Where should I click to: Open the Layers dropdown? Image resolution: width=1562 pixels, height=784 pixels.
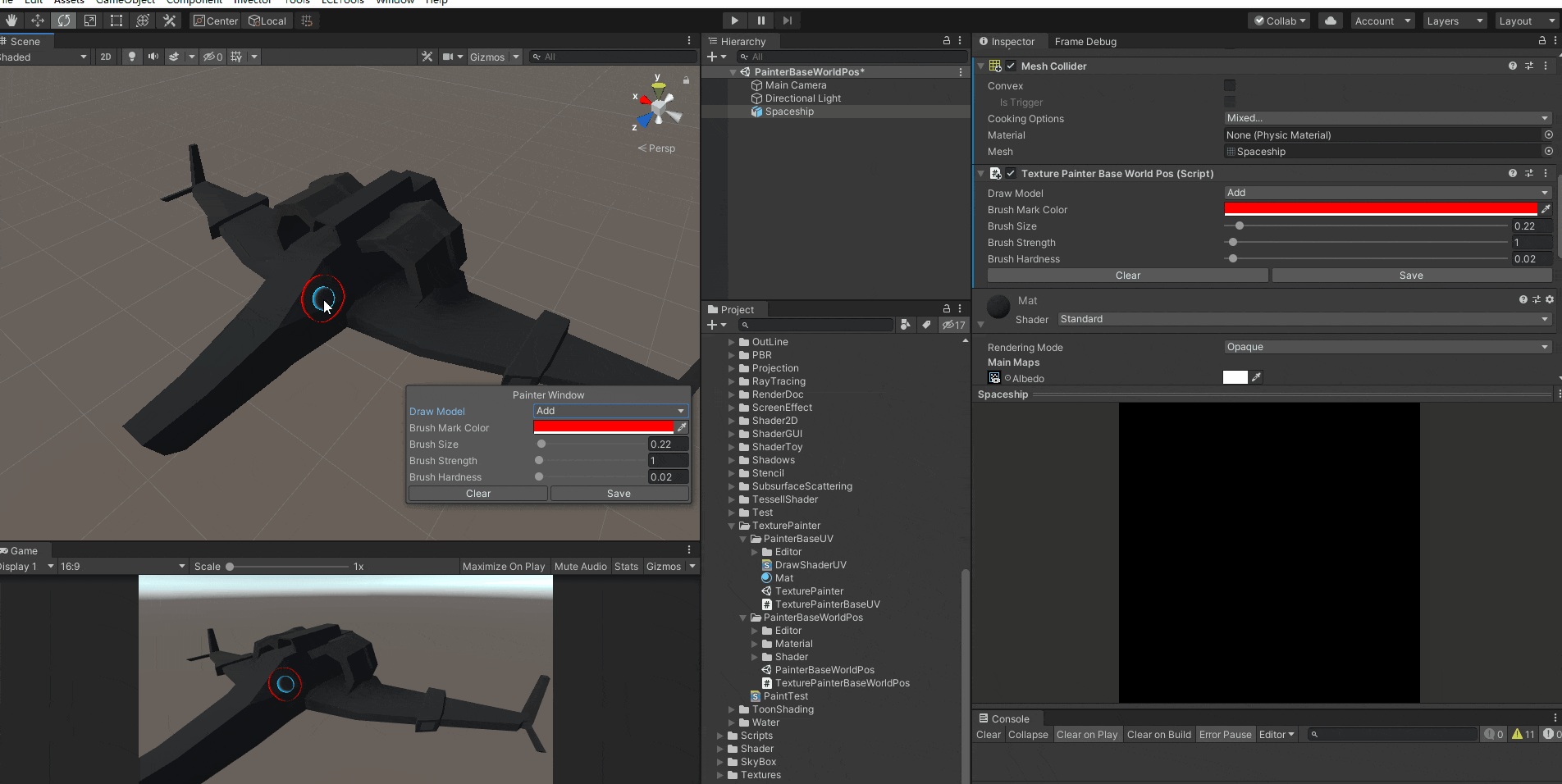click(1455, 21)
